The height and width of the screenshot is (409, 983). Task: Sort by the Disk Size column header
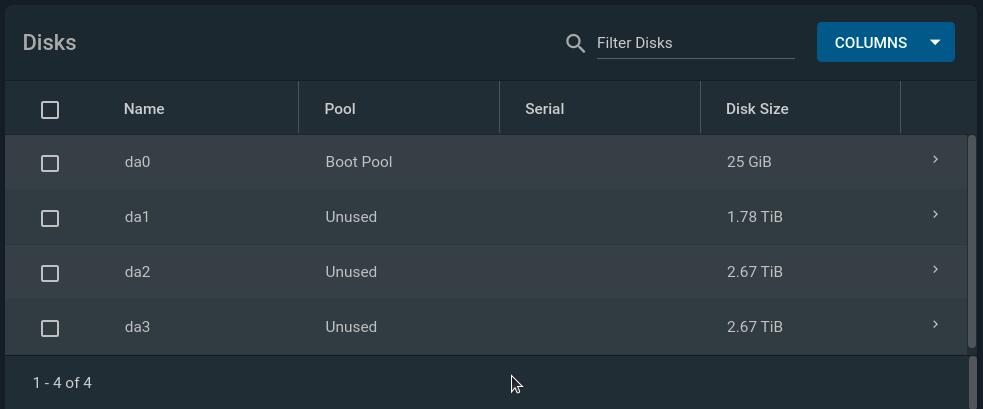(x=757, y=109)
